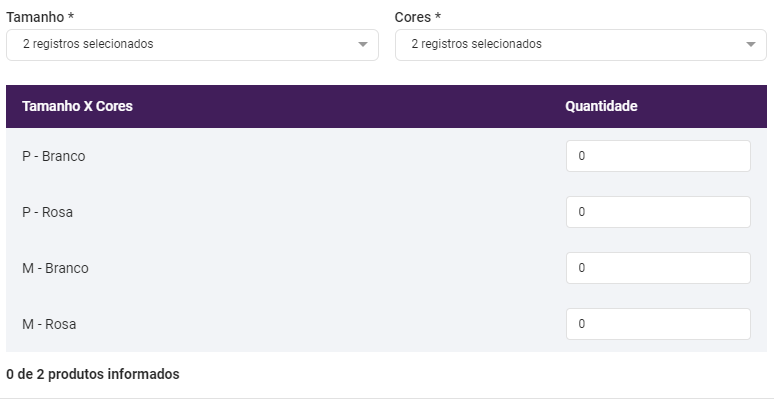Click the Cores field label
Screen dimensions: 774x400
tap(413, 18)
